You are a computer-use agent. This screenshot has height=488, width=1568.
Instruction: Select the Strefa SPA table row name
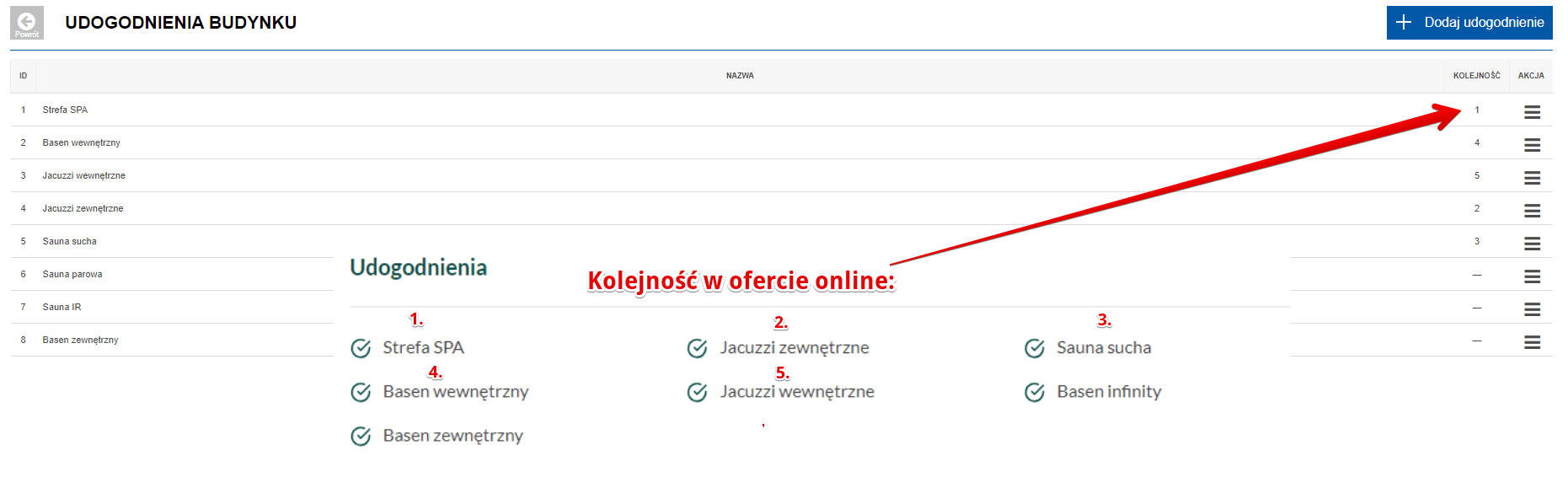[x=65, y=110]
